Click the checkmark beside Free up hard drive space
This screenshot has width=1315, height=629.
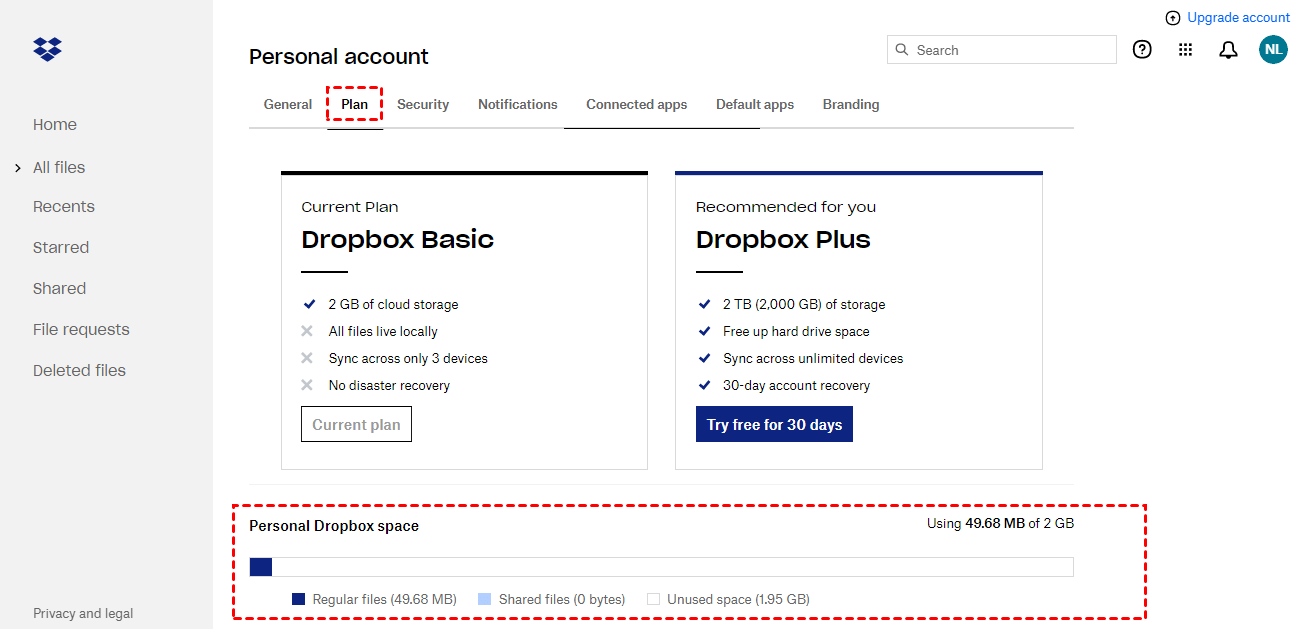click(703, 331)
